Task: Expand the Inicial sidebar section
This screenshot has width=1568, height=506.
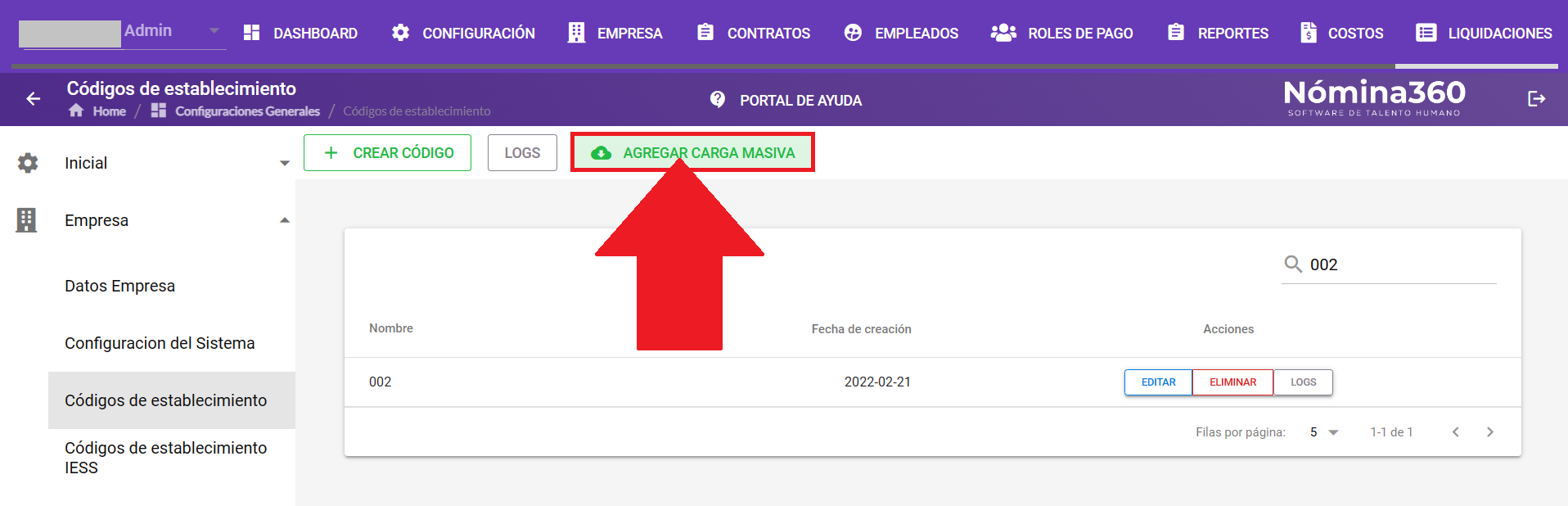Action: [x=285, y=163]
